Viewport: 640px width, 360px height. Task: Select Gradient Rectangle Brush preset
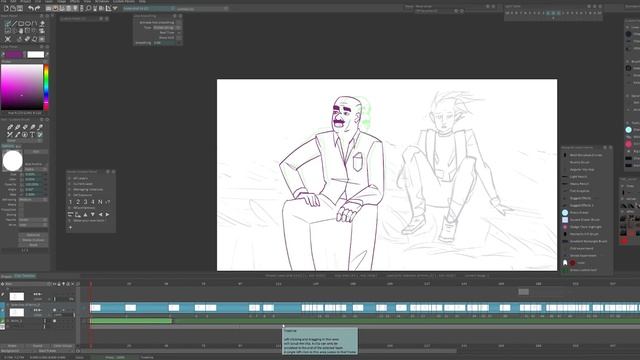(588, 241)
